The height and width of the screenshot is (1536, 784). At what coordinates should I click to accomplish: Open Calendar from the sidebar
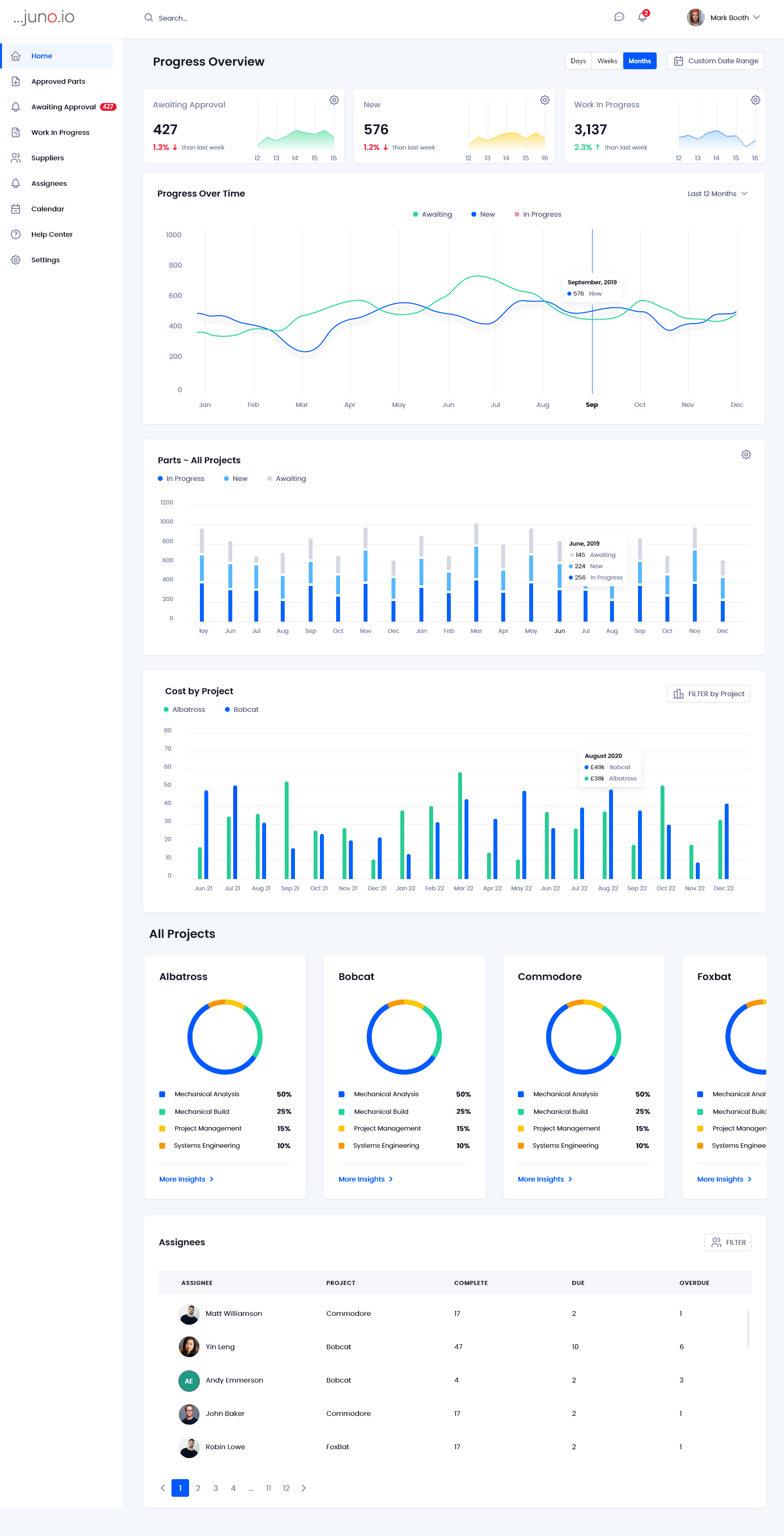[x=48, y=209]
